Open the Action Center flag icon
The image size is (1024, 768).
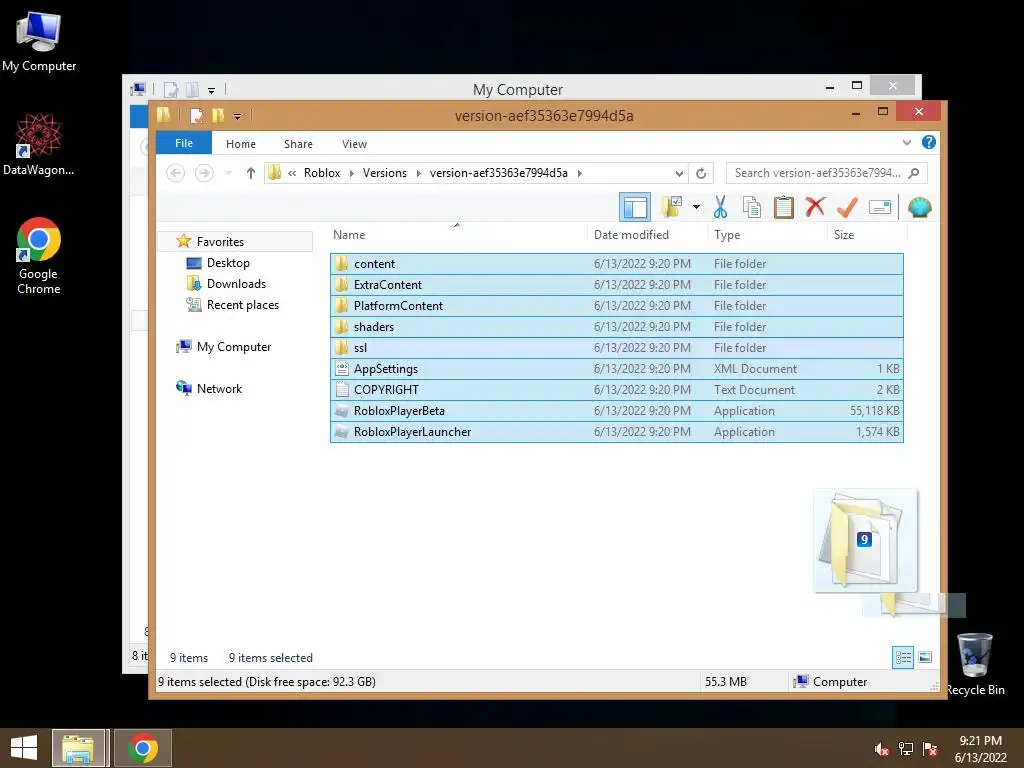pyautogui.click(x=930, y=749)
